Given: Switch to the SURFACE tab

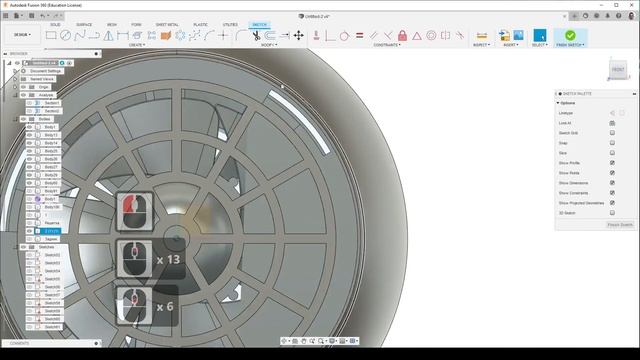Looking at the screenshot, I should pos(84,24).
